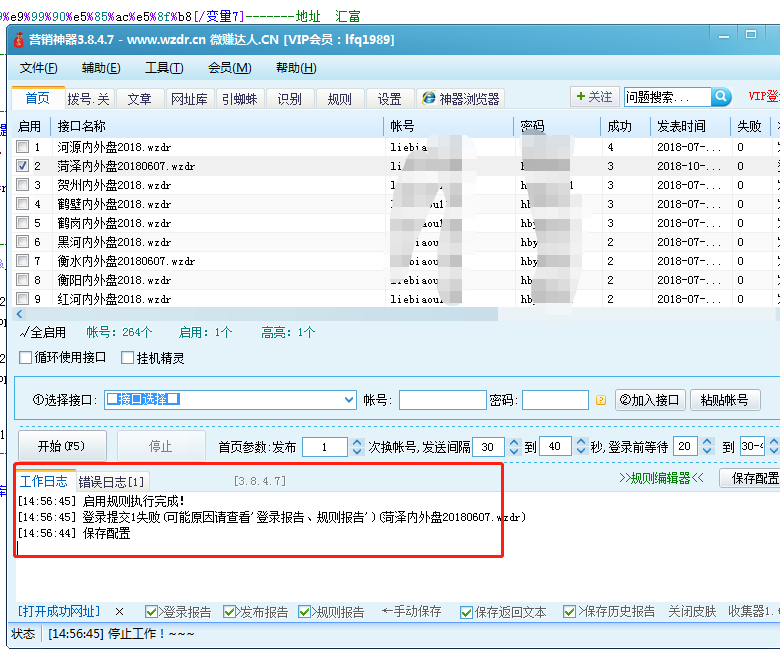Image resolution: width=780 pixels, height=672 pixels.
Task: Decrease 发布 count stepper value
Action: pyautogui.click(x=357, y=451)
